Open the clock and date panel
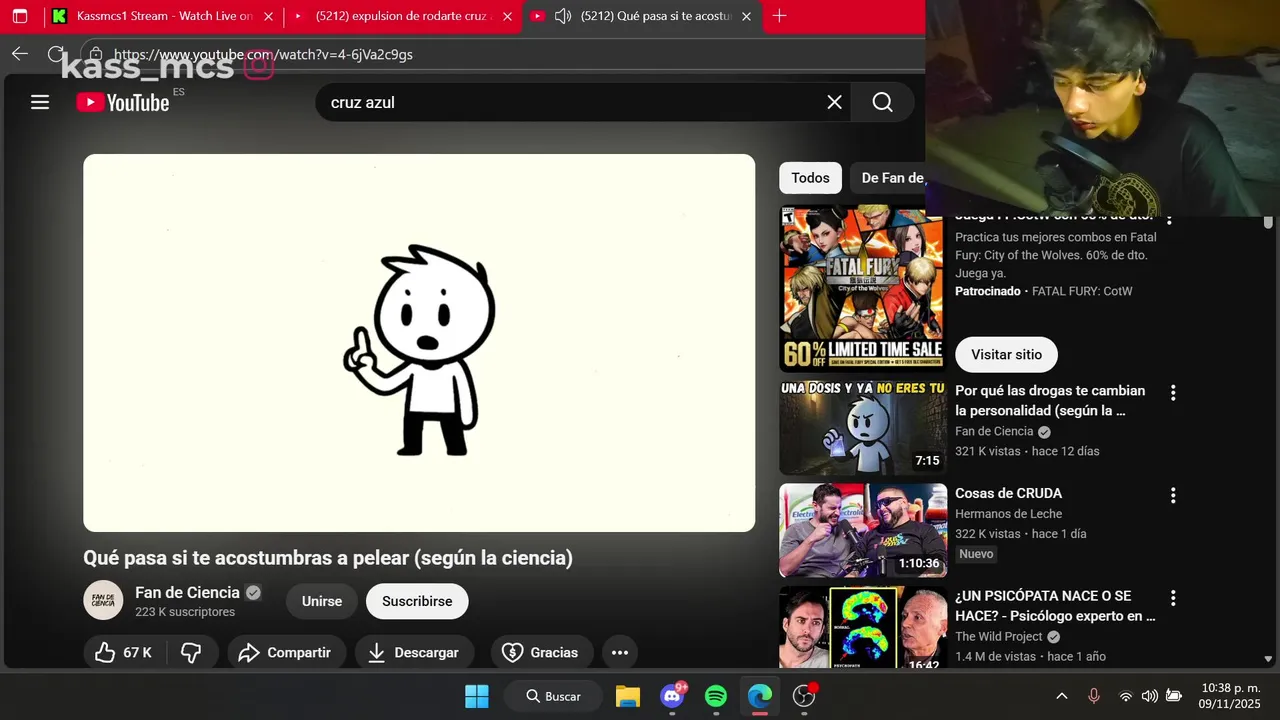This screenshot has width=1280, height=720. 1231,696
